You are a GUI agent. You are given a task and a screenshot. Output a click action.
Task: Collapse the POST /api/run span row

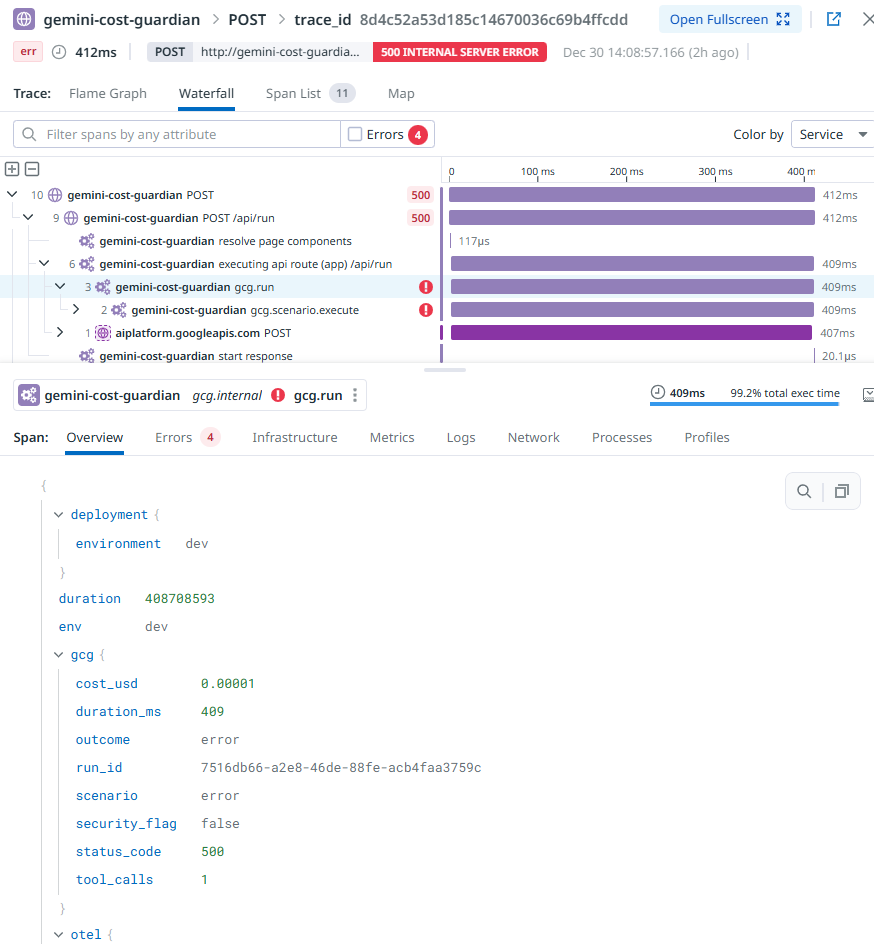[x=28, y=217]
